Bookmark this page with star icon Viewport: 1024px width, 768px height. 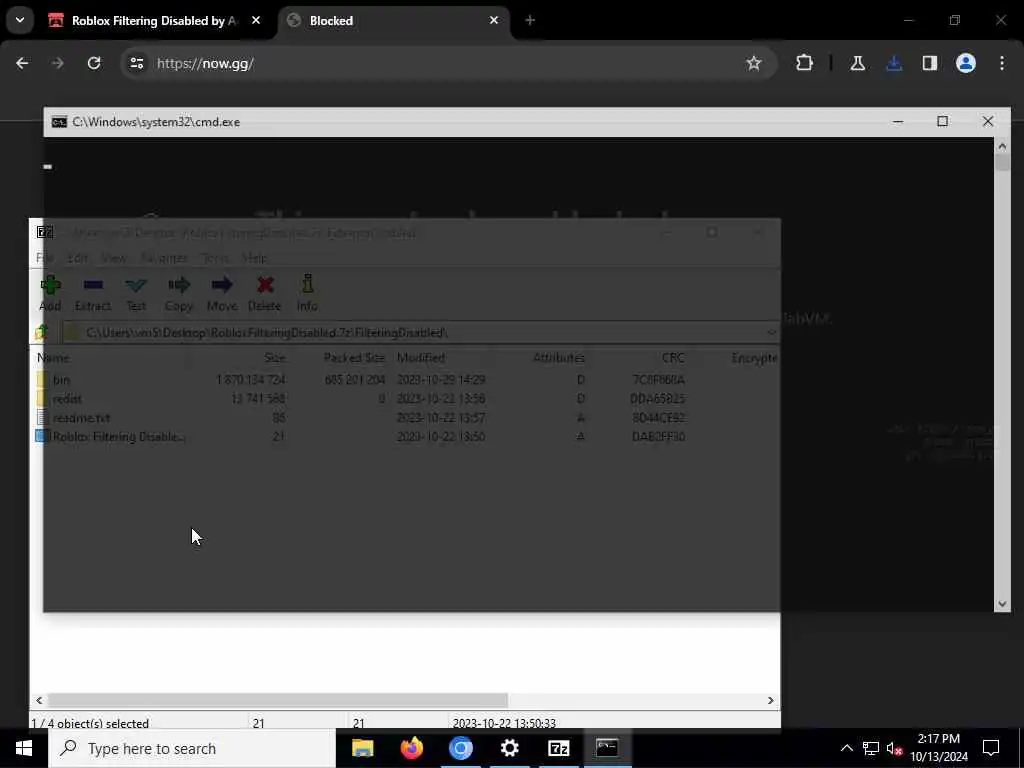754,63
